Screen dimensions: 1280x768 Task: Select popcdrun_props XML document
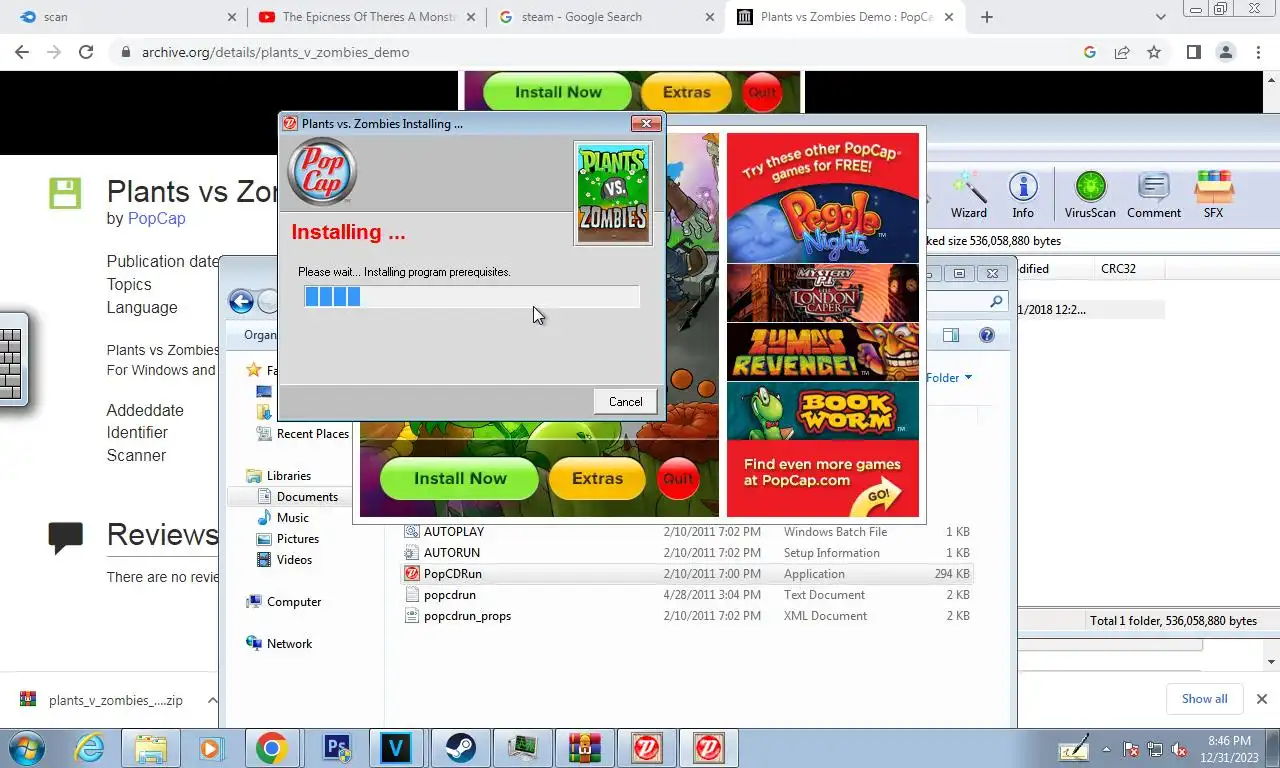point(687,615)
